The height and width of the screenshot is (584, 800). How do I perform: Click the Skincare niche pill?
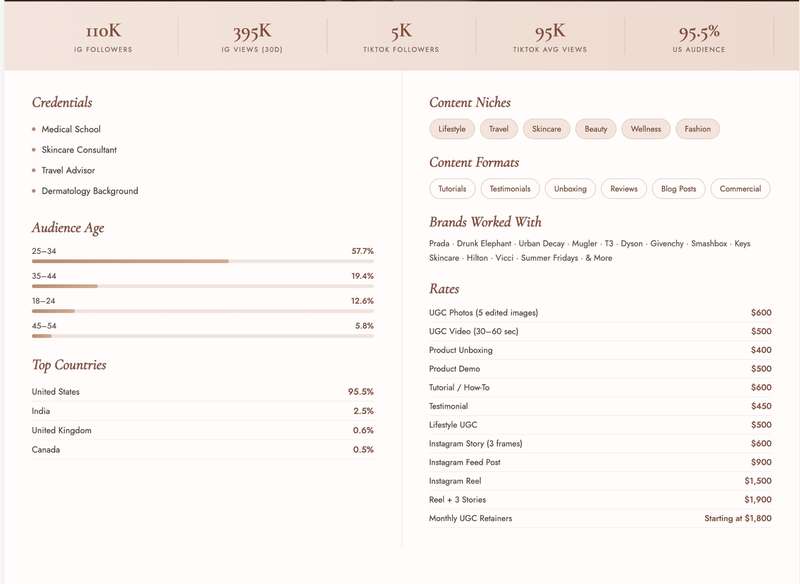[546, 129]
